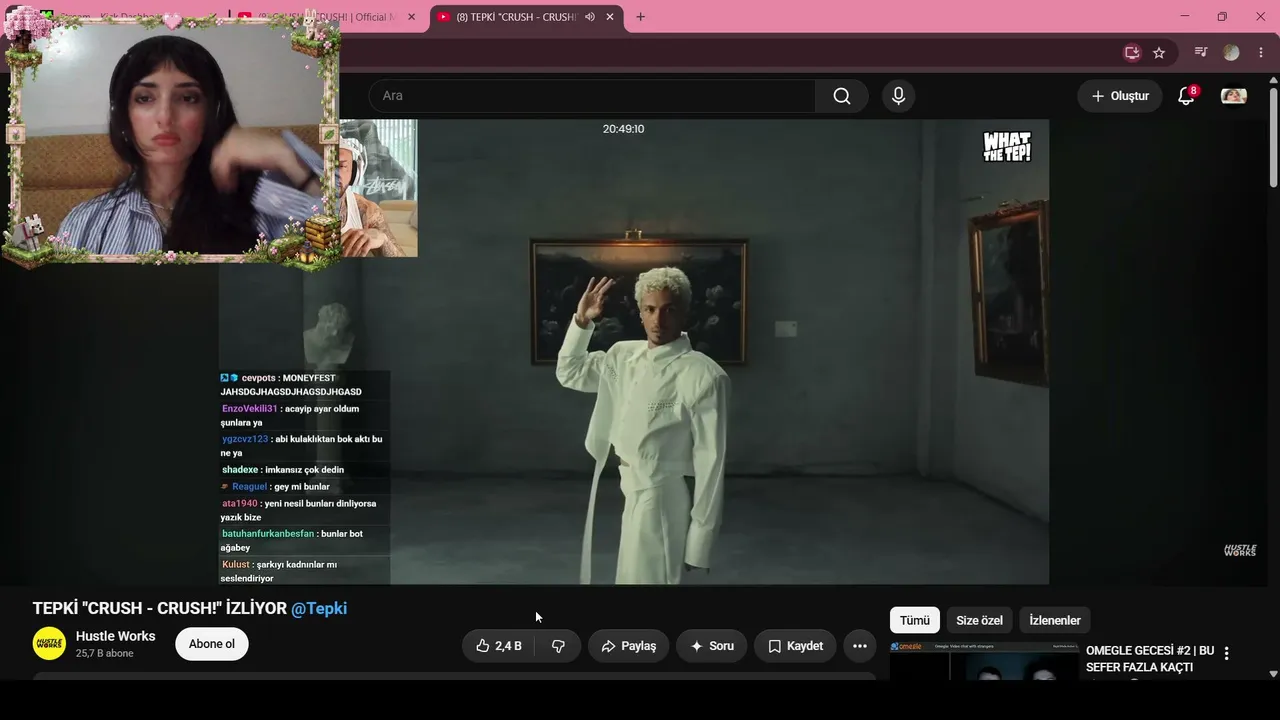Open the OMEGLE GECESİ #2 video title
The width and height of the screenshot is (1280, 720).
pyautogui.click(x=1150, y=659)
